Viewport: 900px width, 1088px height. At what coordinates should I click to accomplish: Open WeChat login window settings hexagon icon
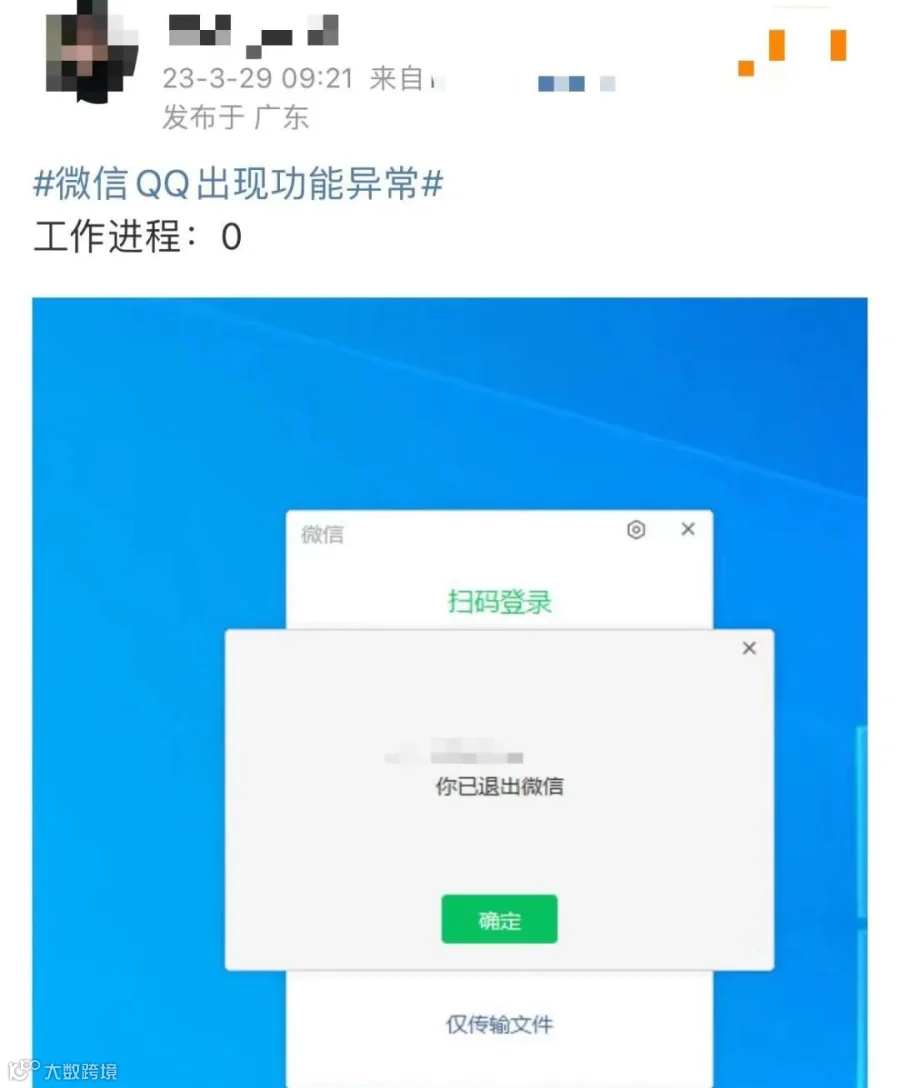(636, 530)
